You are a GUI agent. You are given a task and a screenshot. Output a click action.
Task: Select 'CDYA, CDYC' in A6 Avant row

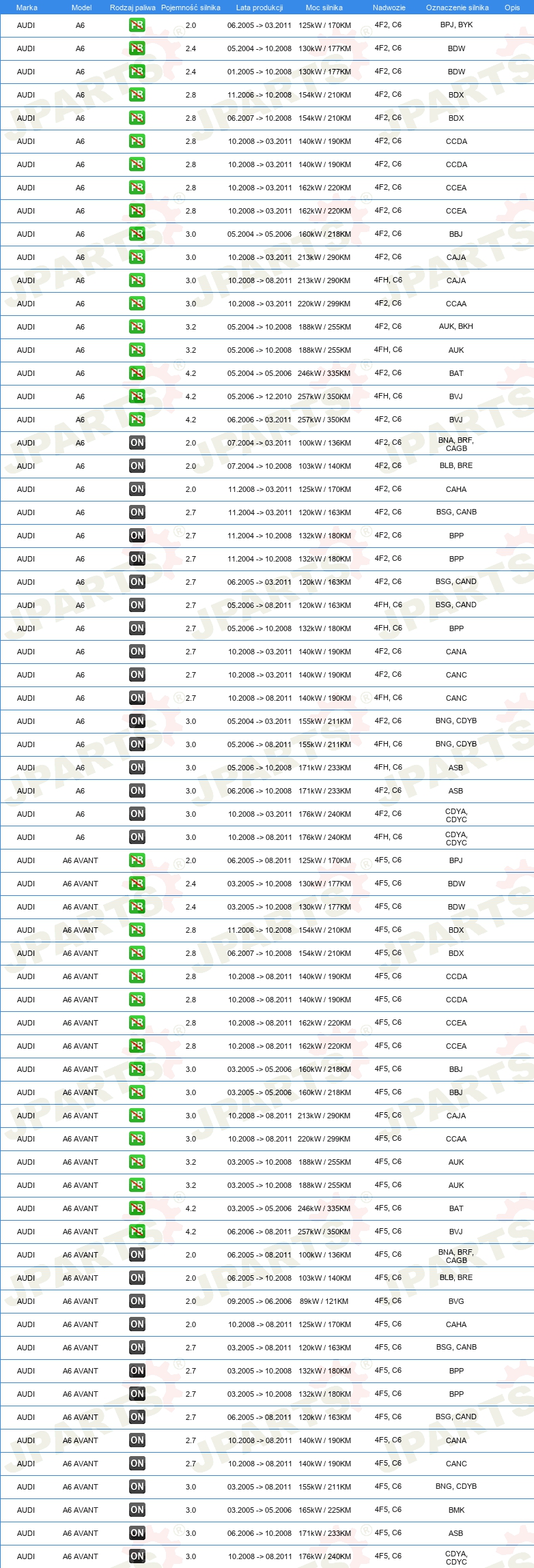click(456, 1558)
